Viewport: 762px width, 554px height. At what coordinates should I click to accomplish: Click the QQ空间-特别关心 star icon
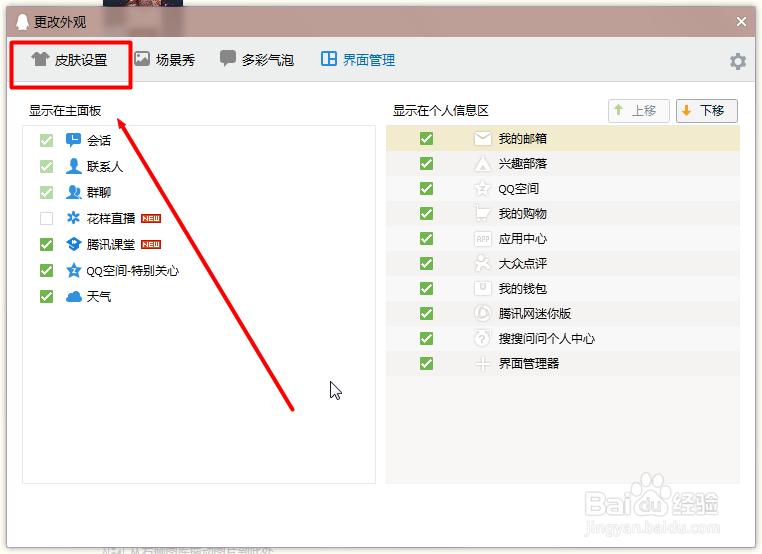pos(73,270)
